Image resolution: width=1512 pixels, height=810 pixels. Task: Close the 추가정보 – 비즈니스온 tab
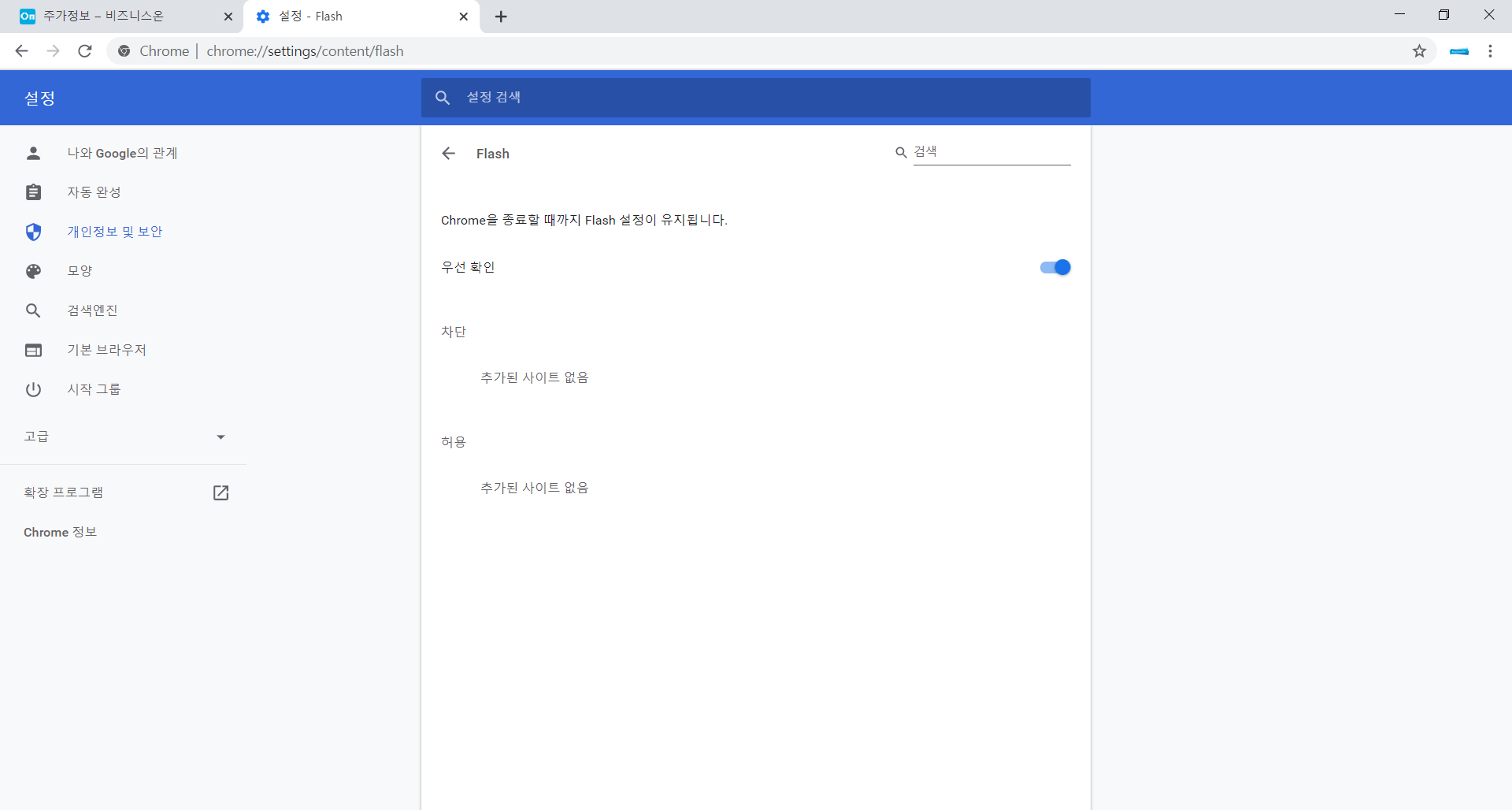click(228, 17)
